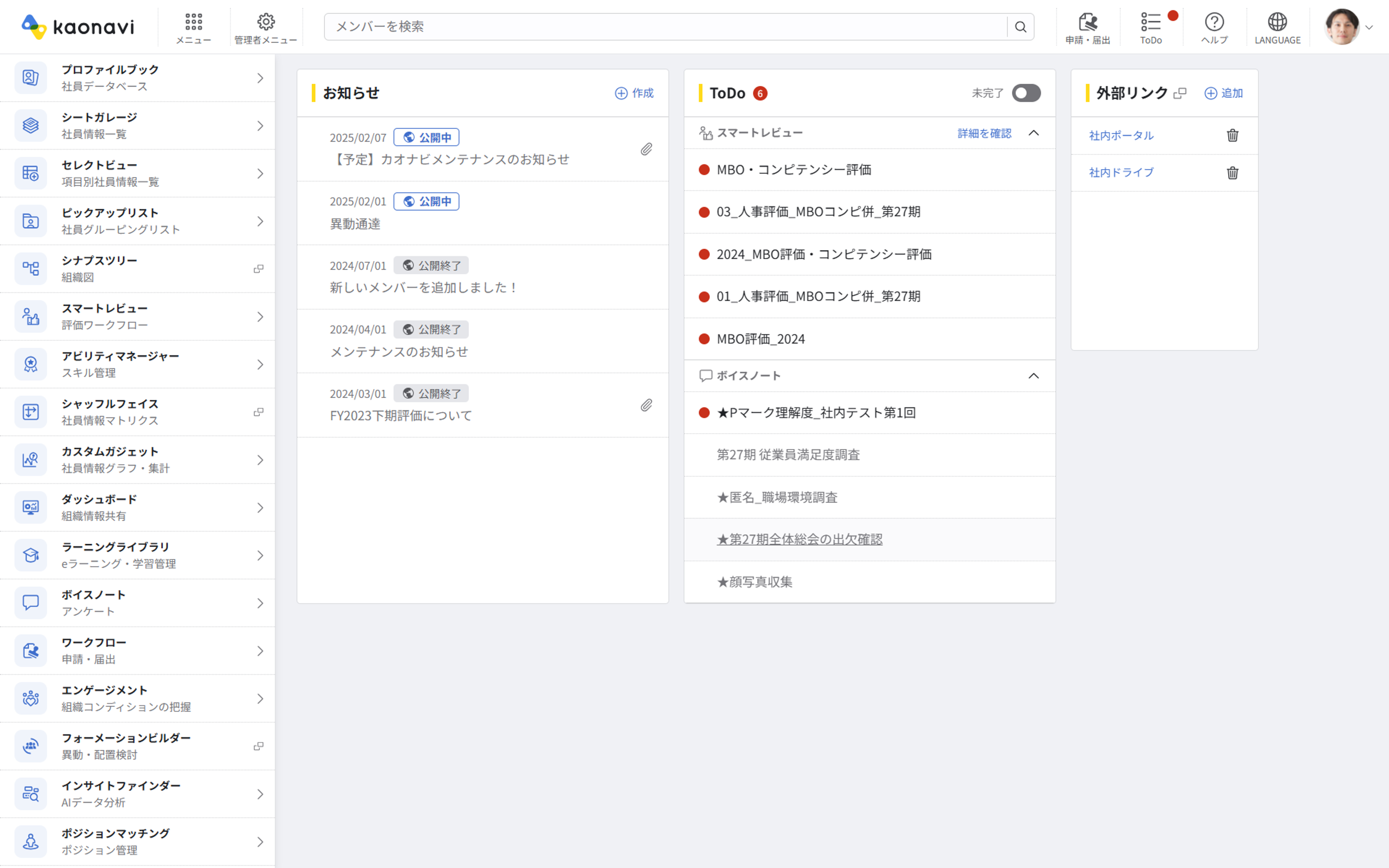Open the user avatar dropdown arrow
Screen dimensions: 1389x868
click(1369, 27)
